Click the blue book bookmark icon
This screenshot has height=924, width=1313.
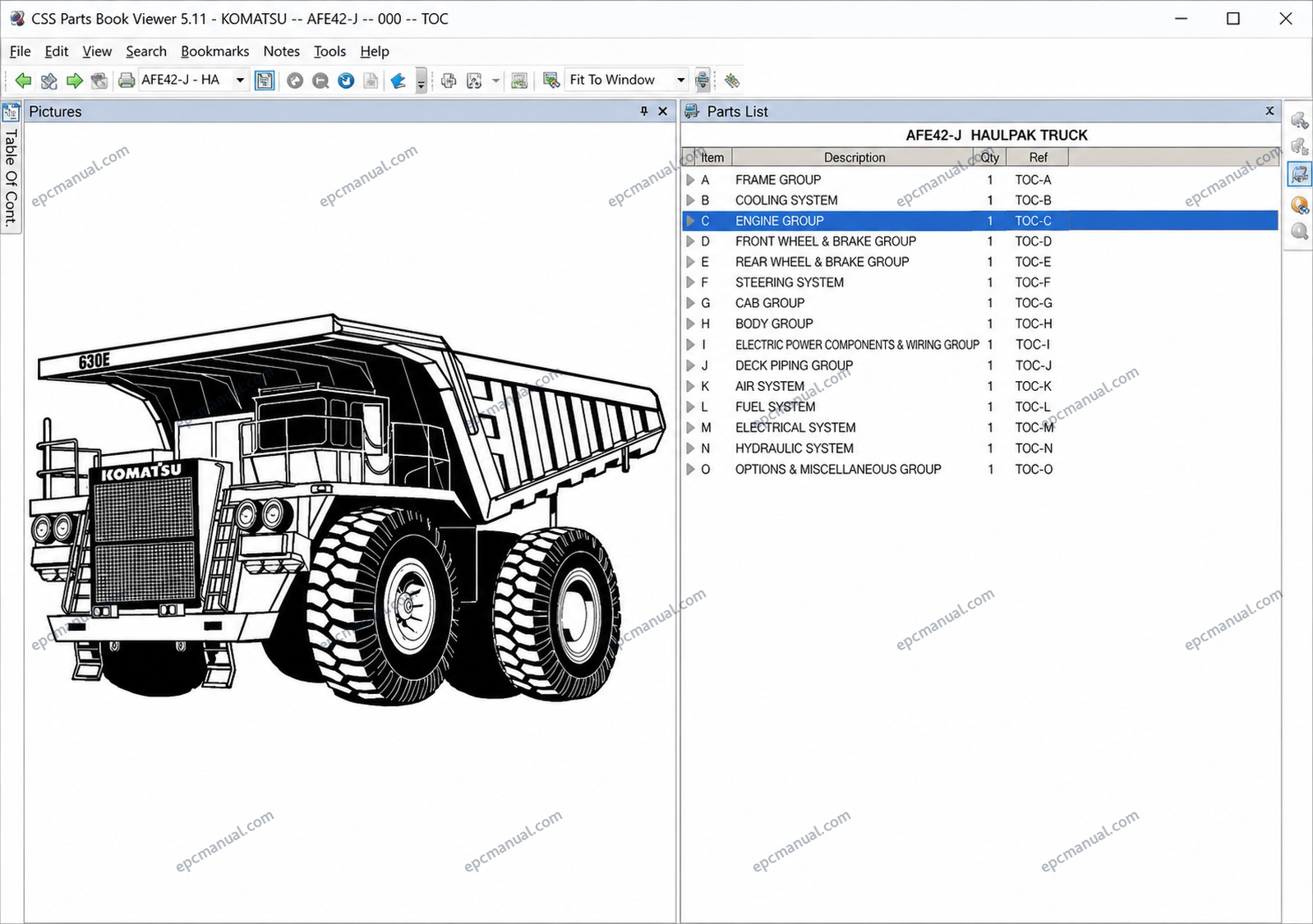[399, 80]
